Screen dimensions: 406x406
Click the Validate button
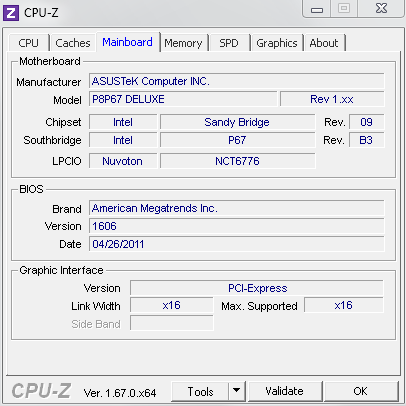285,391
